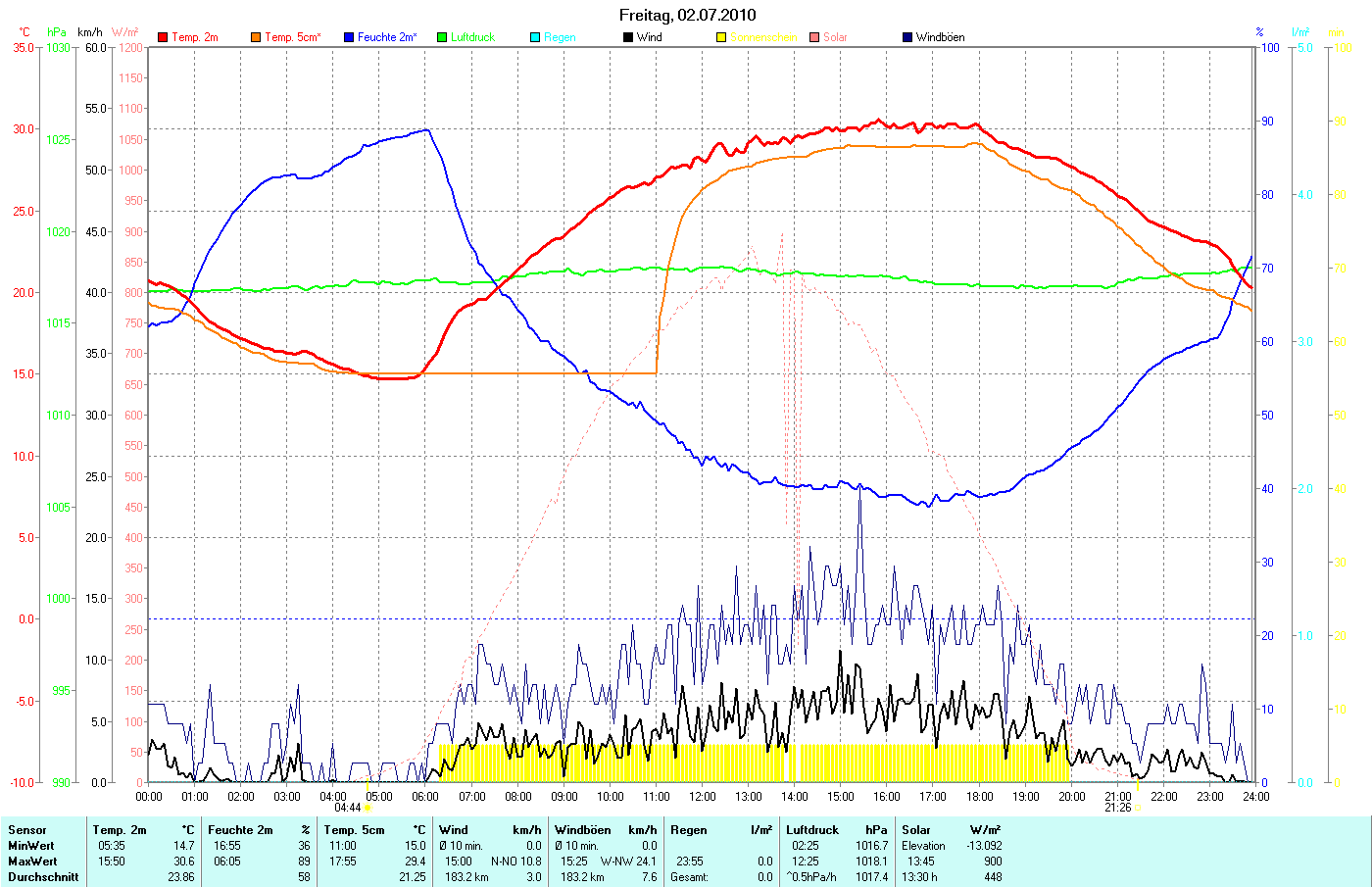
Task: Click the orange Temp. 5cm legend square
Action: 256,37
